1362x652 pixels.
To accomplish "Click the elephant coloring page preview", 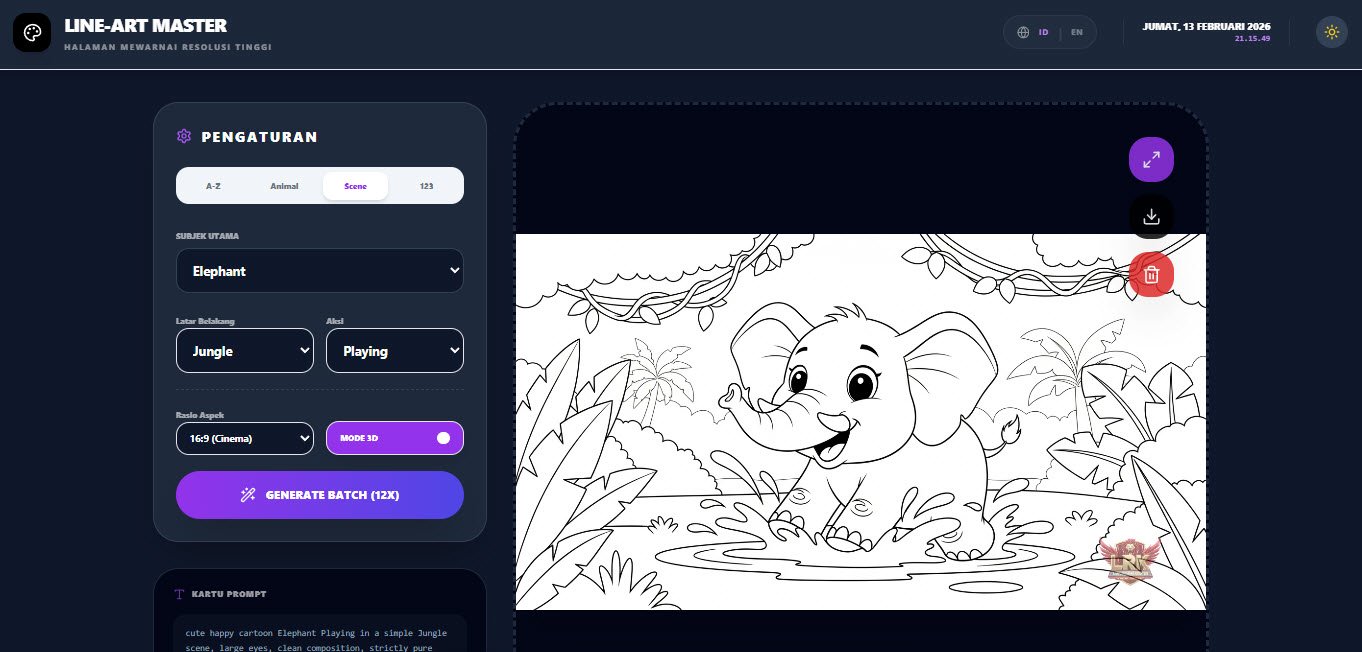I will 861,422.
